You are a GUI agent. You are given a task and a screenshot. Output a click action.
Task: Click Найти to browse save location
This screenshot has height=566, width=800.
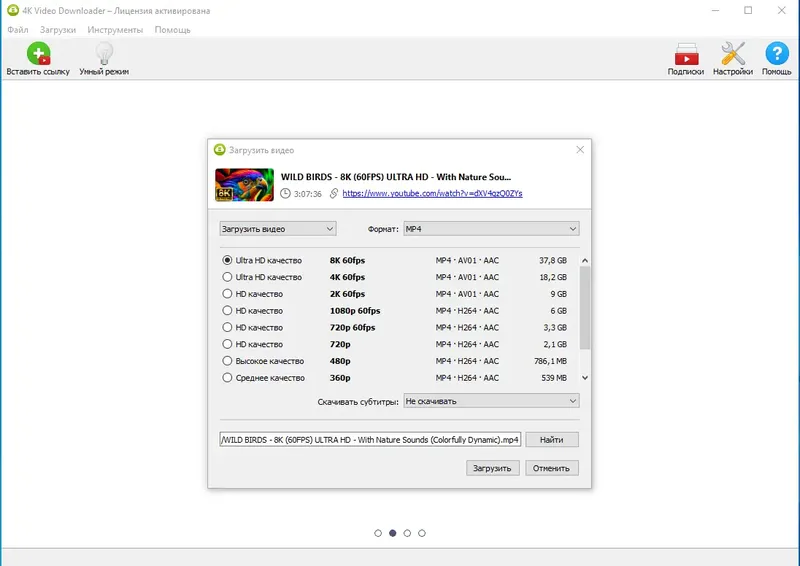(552, 439)
